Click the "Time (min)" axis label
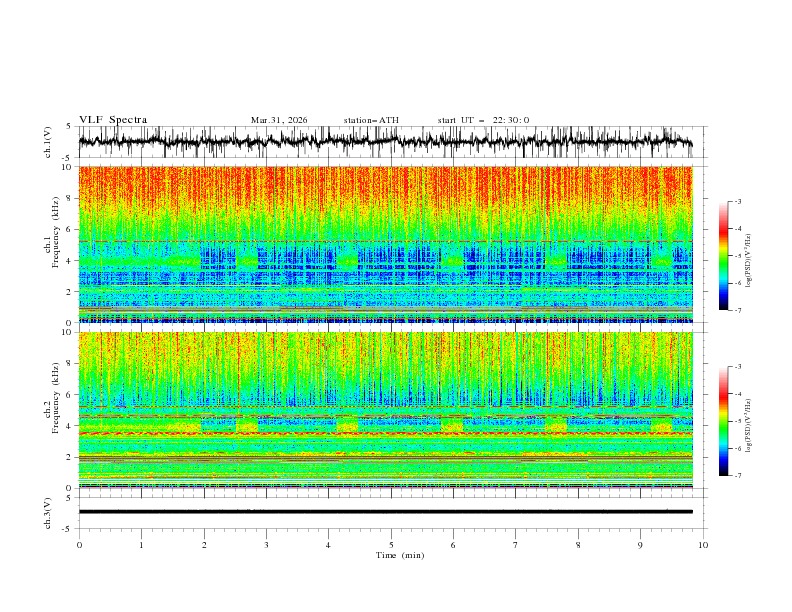Screen dimensions: 792x612 [400, 555]
